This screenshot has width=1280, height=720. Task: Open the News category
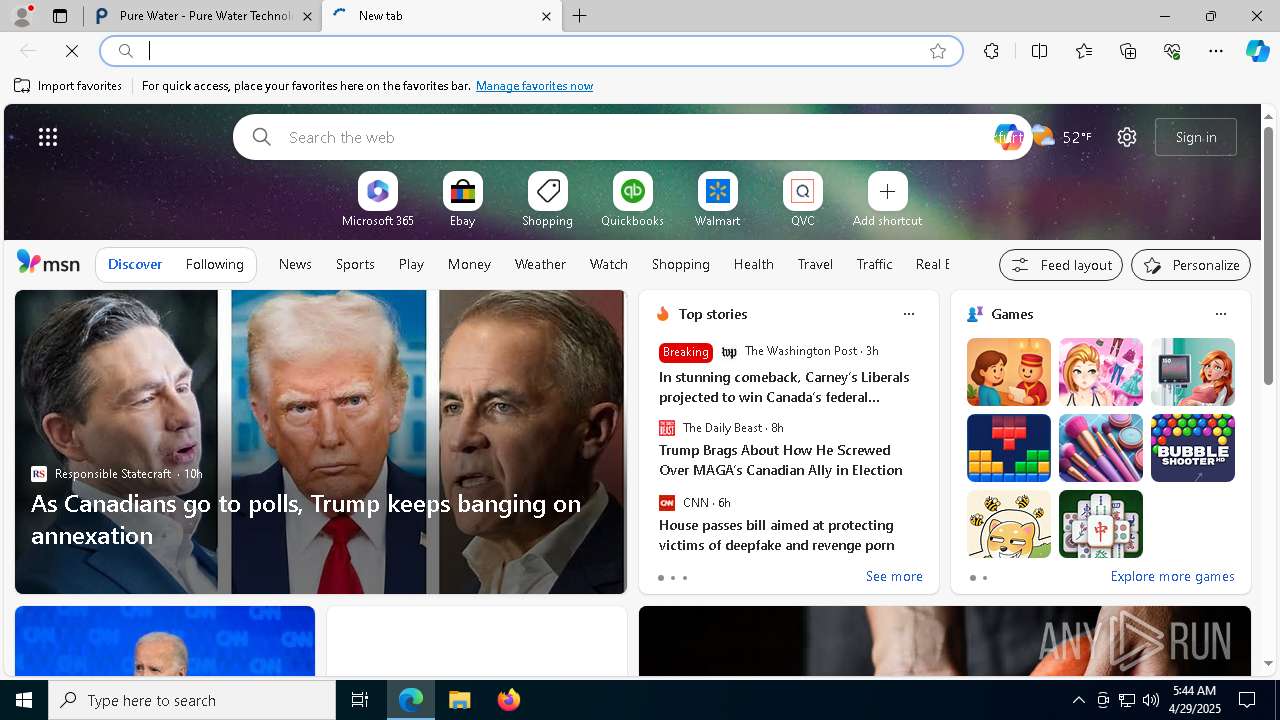pos(295,264)
